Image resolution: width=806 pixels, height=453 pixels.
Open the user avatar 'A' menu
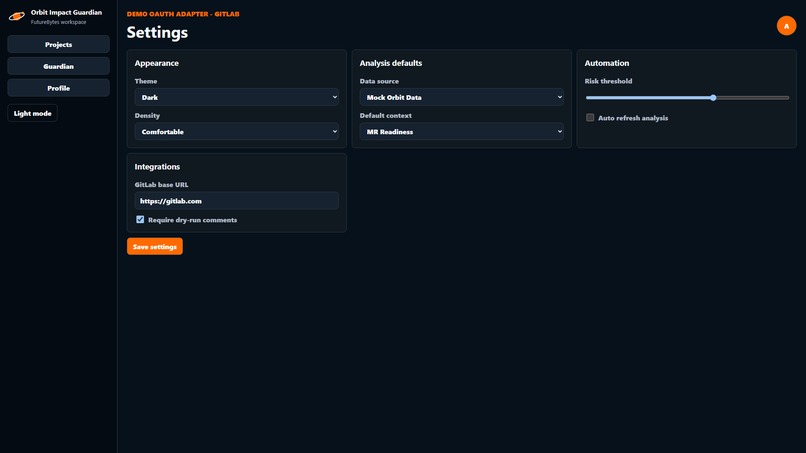(786, 26)
